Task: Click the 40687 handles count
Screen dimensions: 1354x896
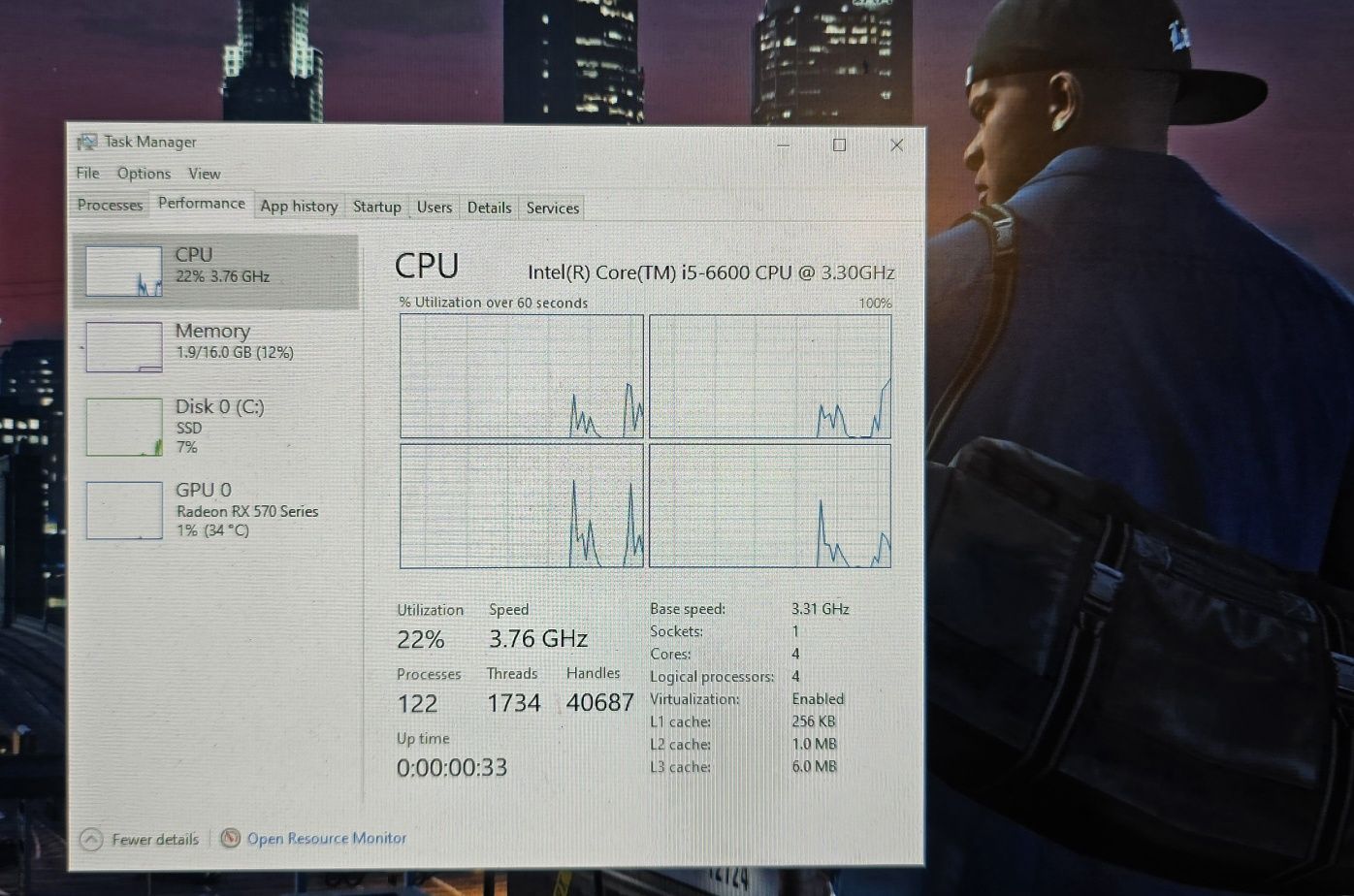Action: [x=600, y=702]
